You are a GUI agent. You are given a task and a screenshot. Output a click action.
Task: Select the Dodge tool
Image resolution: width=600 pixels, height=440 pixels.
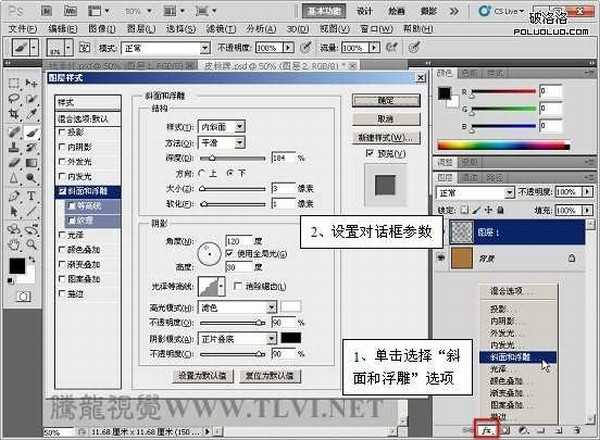tap(31, 178)
